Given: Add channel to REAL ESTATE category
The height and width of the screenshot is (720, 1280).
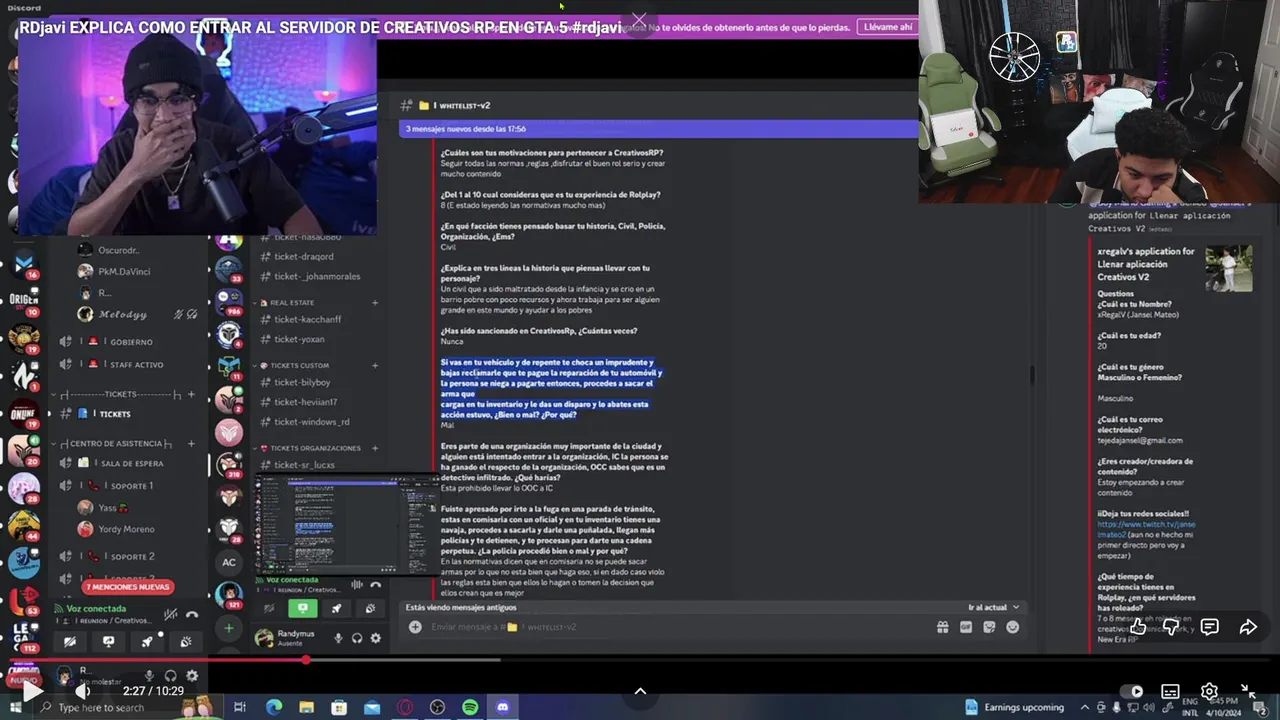Looking at the screenshot, I should pos(375,302).
